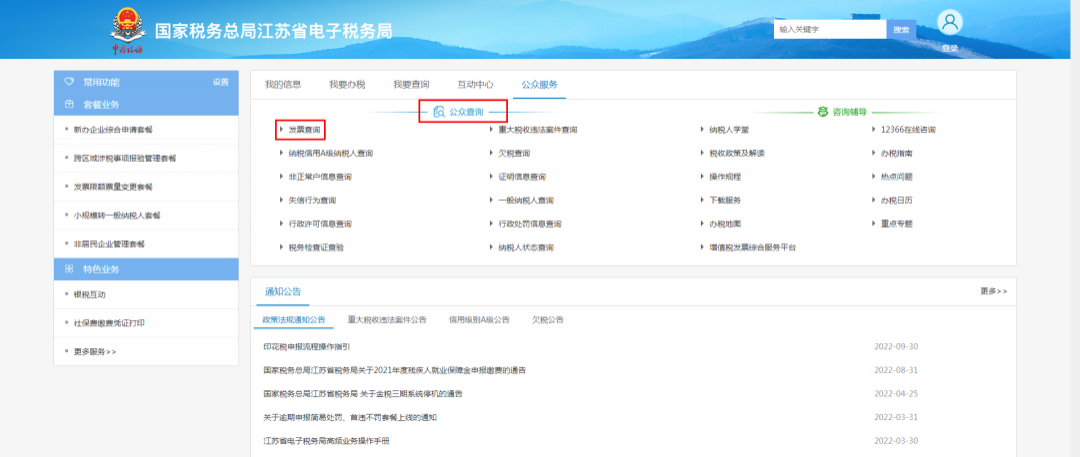Switch to the 我要查询 tab
The image size is (1080, 457).
point(411,85)
